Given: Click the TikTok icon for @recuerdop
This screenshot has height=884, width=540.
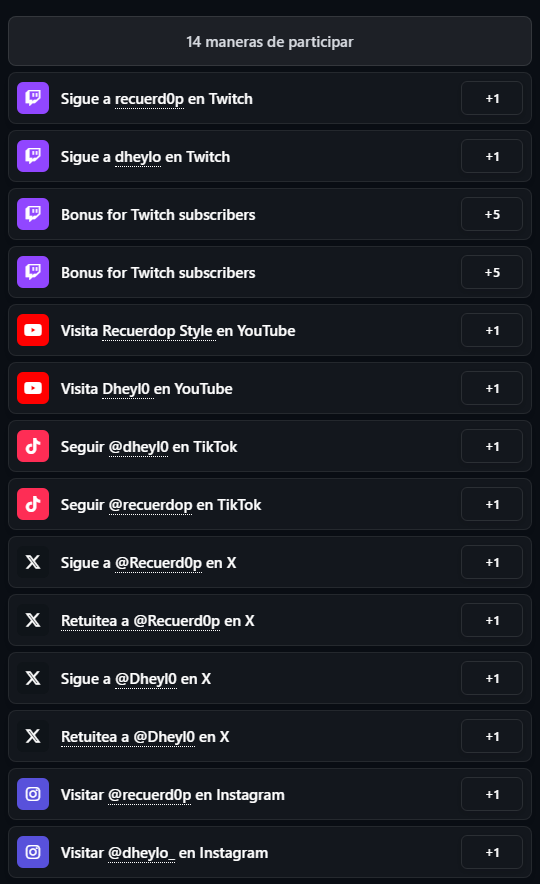Looking at the screenshot, I should tap(33, 505).
